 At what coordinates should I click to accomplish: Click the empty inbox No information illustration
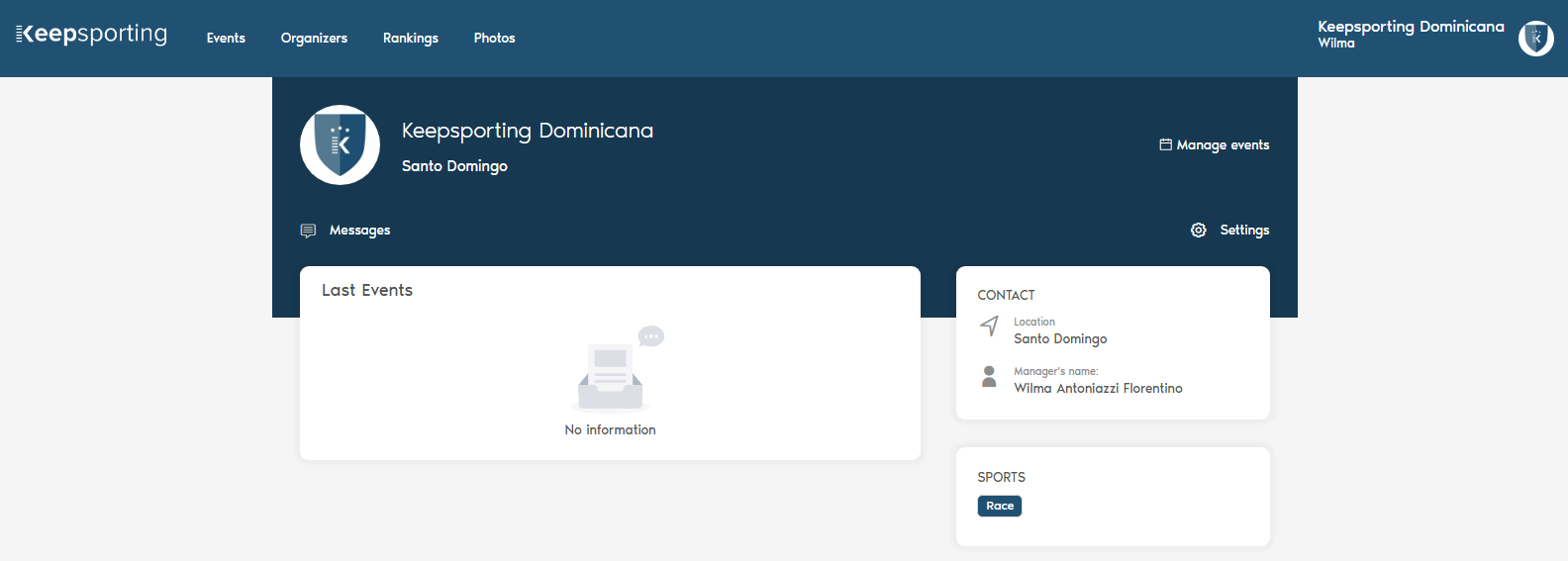(615, 370)
